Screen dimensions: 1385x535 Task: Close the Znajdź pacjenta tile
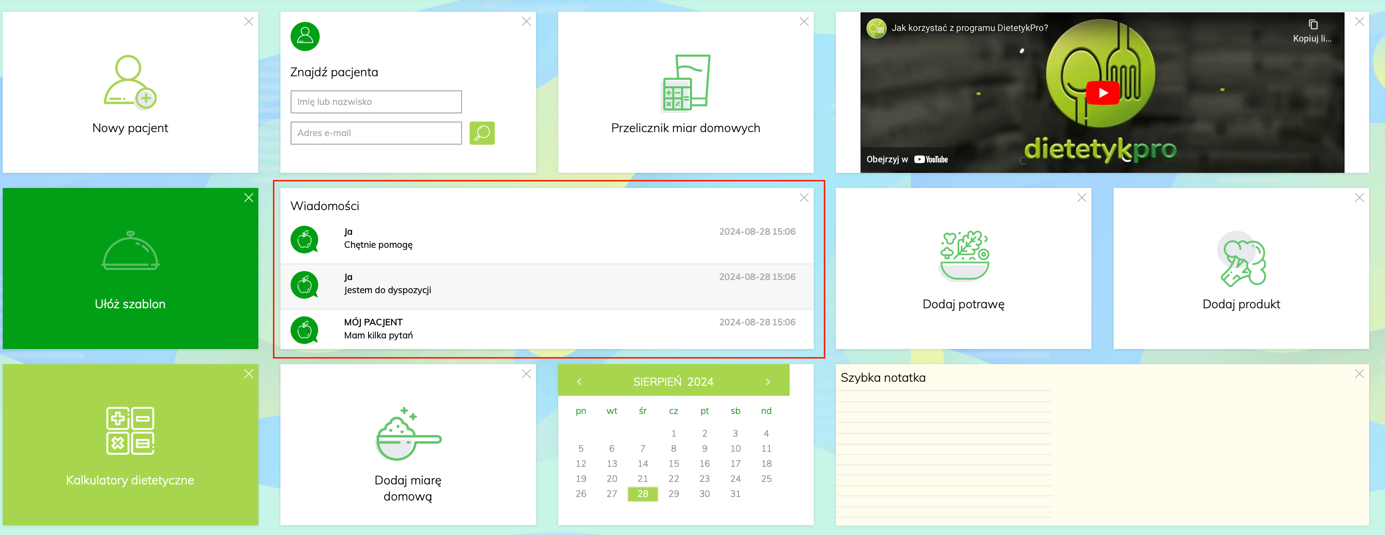pos(526,22)
